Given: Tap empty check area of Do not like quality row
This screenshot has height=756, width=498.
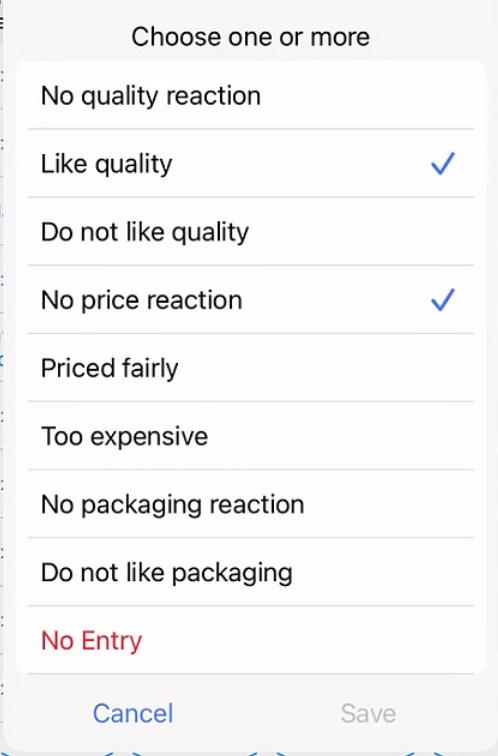Looking at the screenshot, I should [443, 232].
